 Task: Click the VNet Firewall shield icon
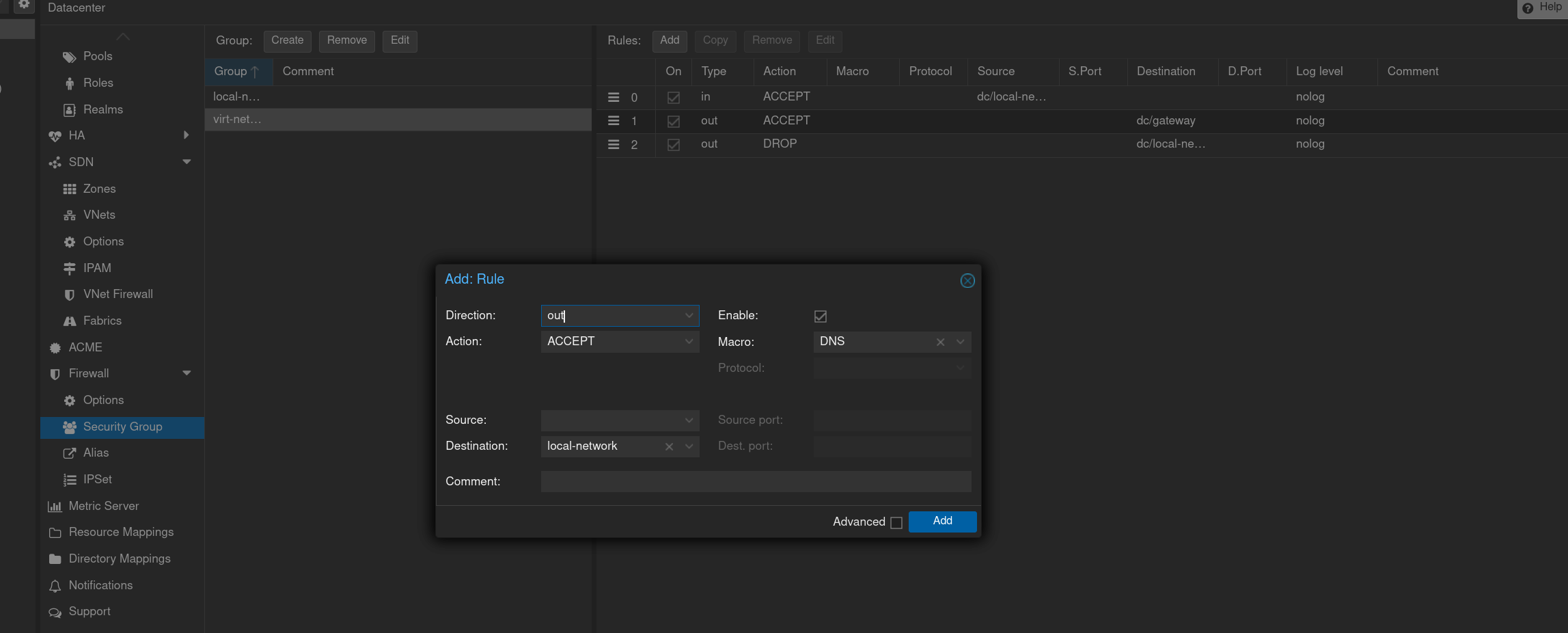coord(69,295)
